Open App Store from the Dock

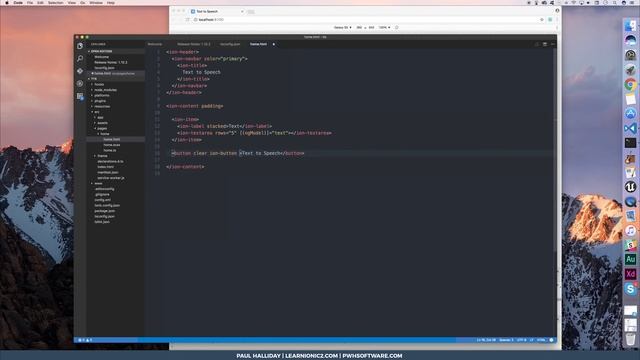(631, 113)
